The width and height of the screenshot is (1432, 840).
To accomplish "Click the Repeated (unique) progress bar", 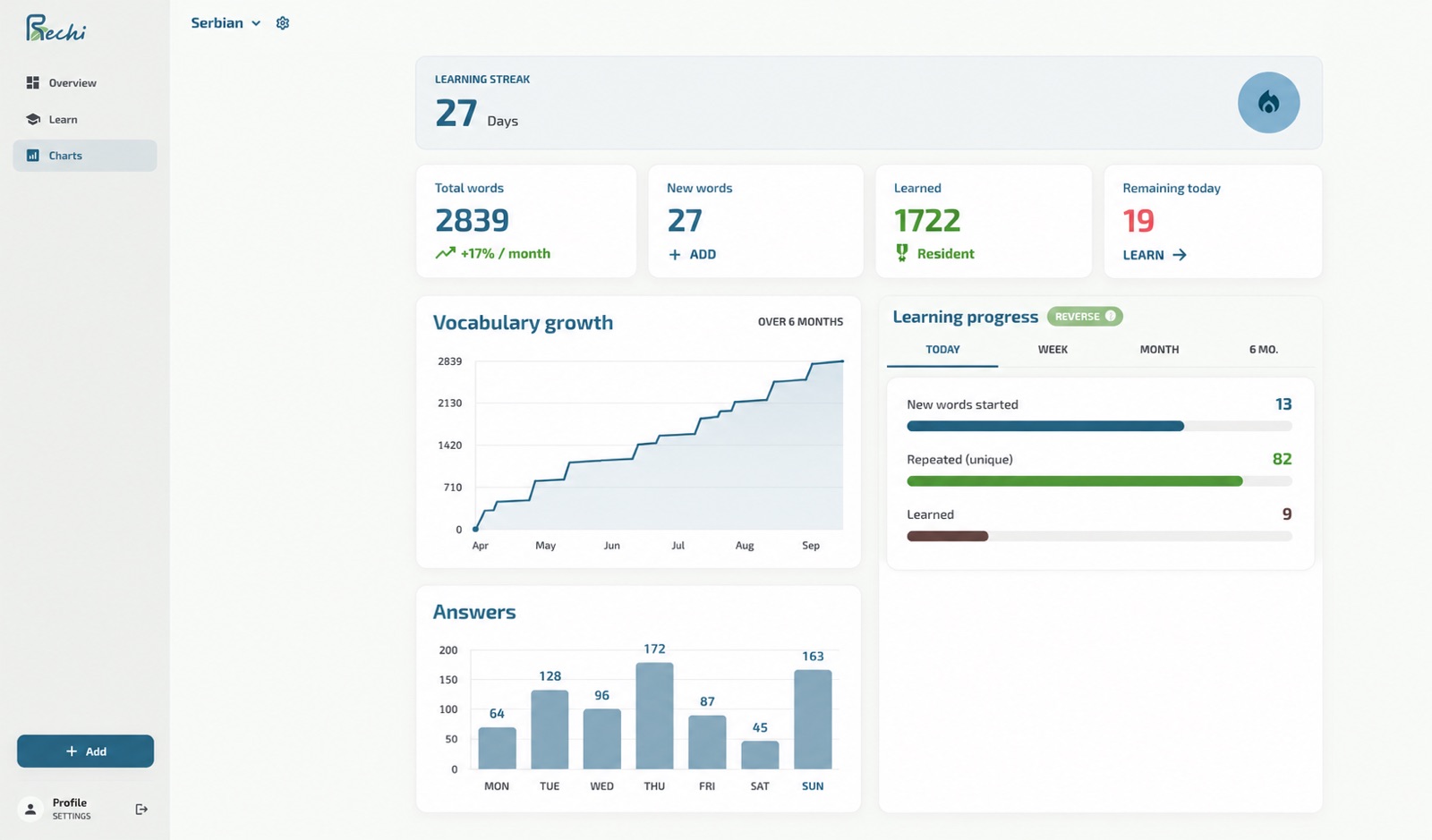I will tap(1099, 481).
